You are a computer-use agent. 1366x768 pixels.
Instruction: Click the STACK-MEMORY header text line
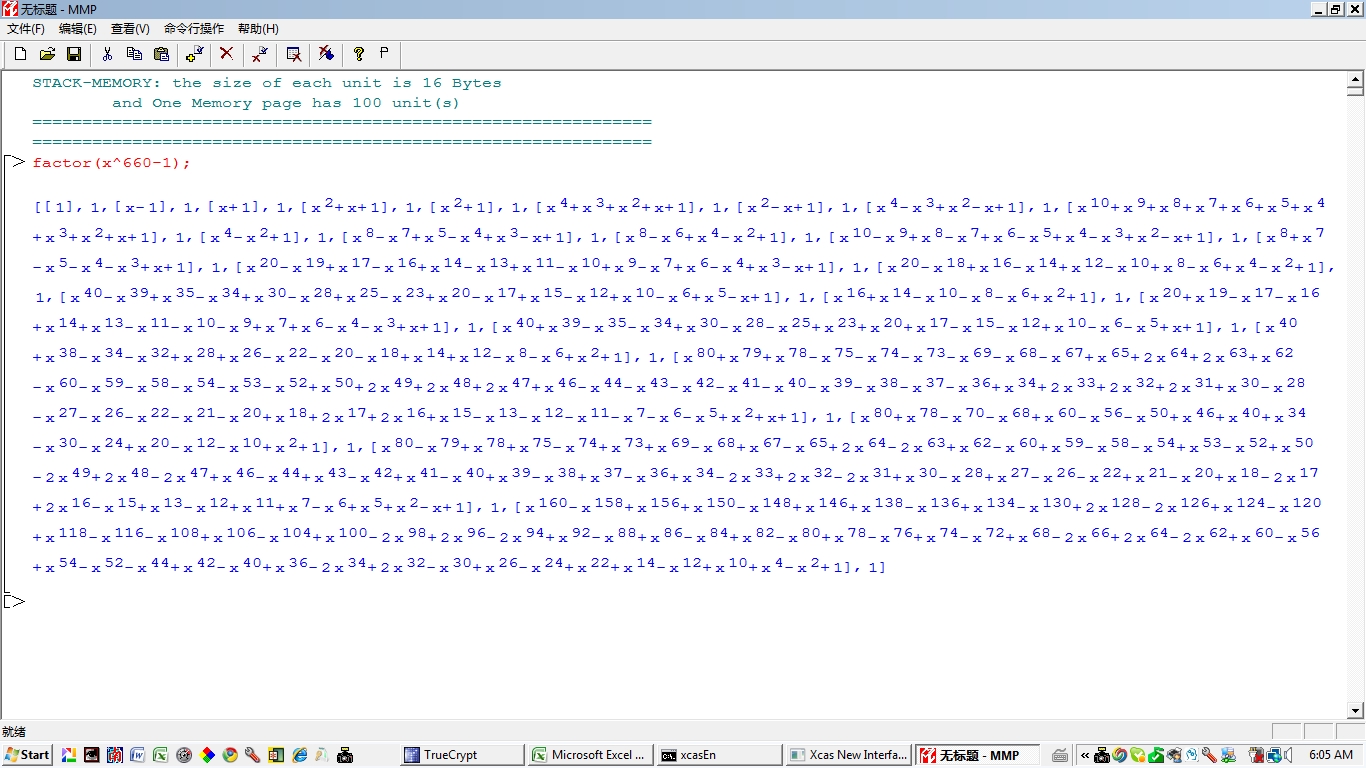point(267,83)
